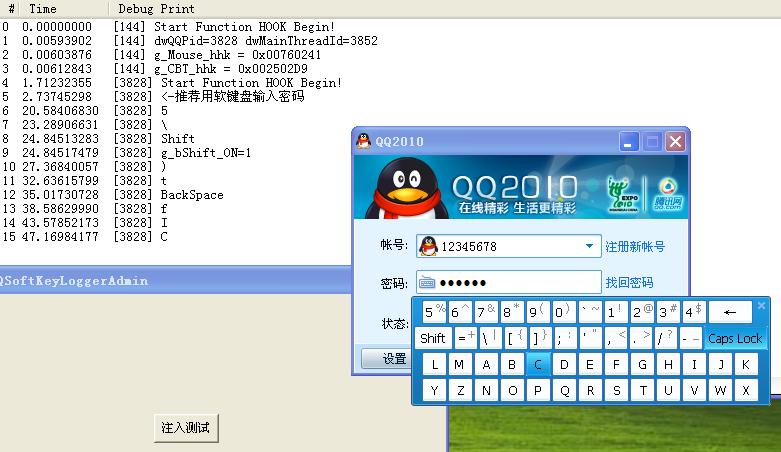Click the L key on soft keyboard
This screenshot has height=452, width=781.
pyautogui.click(x=435, y=364)
